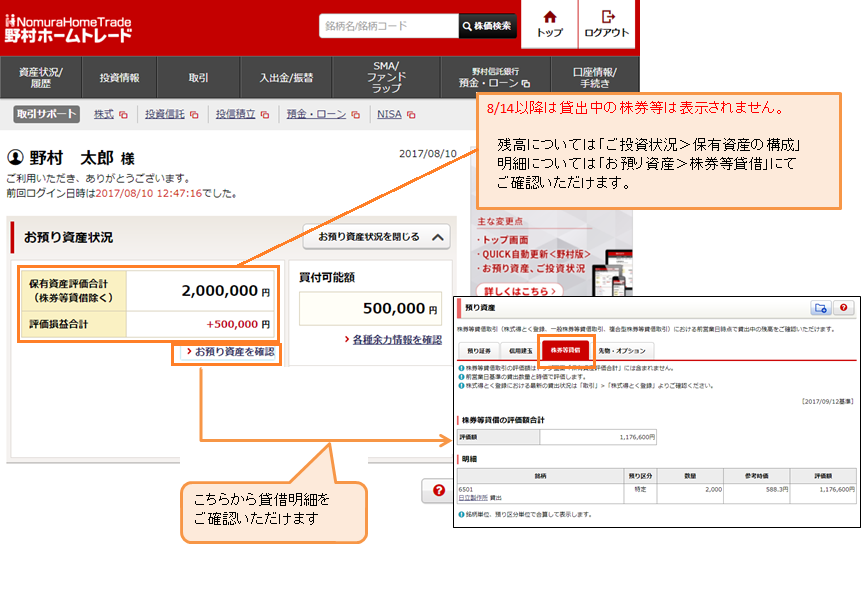Click the 取引サポート label
Viewport: 862px width, 595px height.
click(47, 114)
